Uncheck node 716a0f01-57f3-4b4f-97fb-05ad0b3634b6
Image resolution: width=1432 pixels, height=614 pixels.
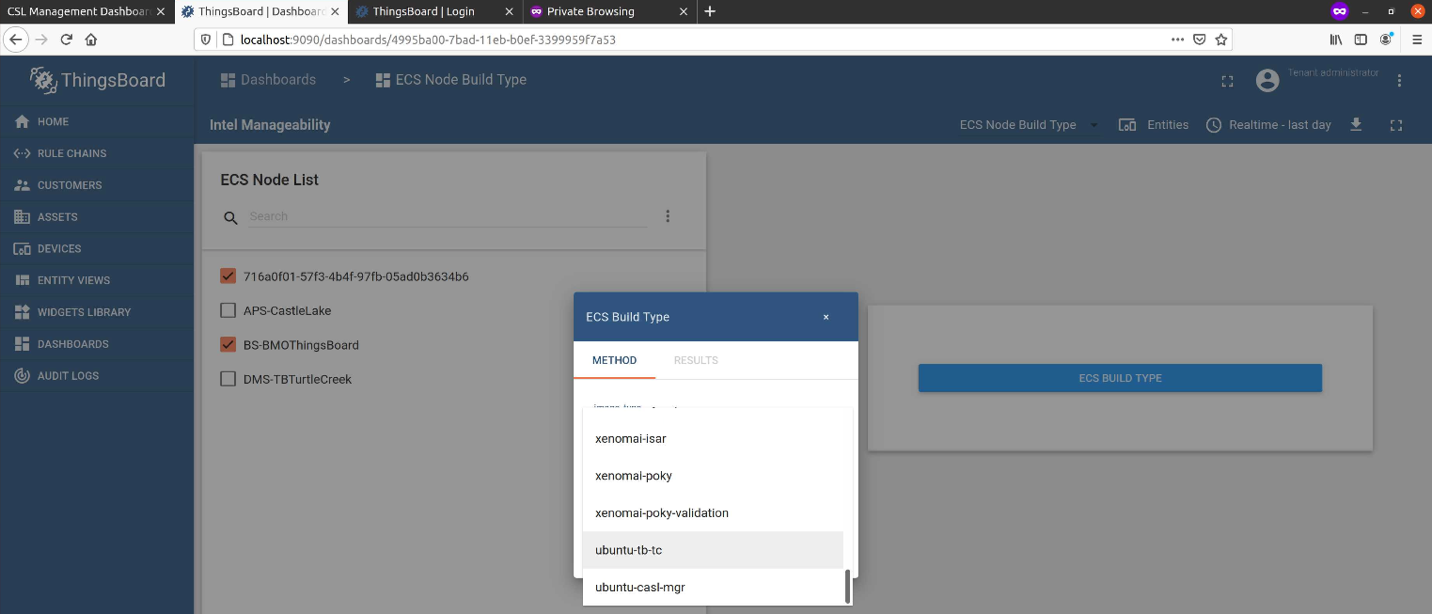tap(228, 276)
